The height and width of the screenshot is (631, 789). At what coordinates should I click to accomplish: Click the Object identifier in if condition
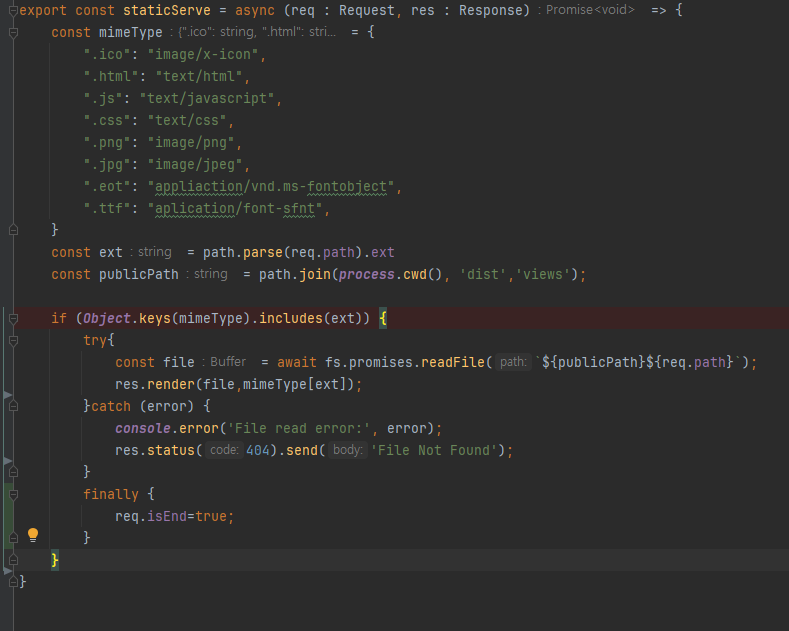click(x=107, y=319)
